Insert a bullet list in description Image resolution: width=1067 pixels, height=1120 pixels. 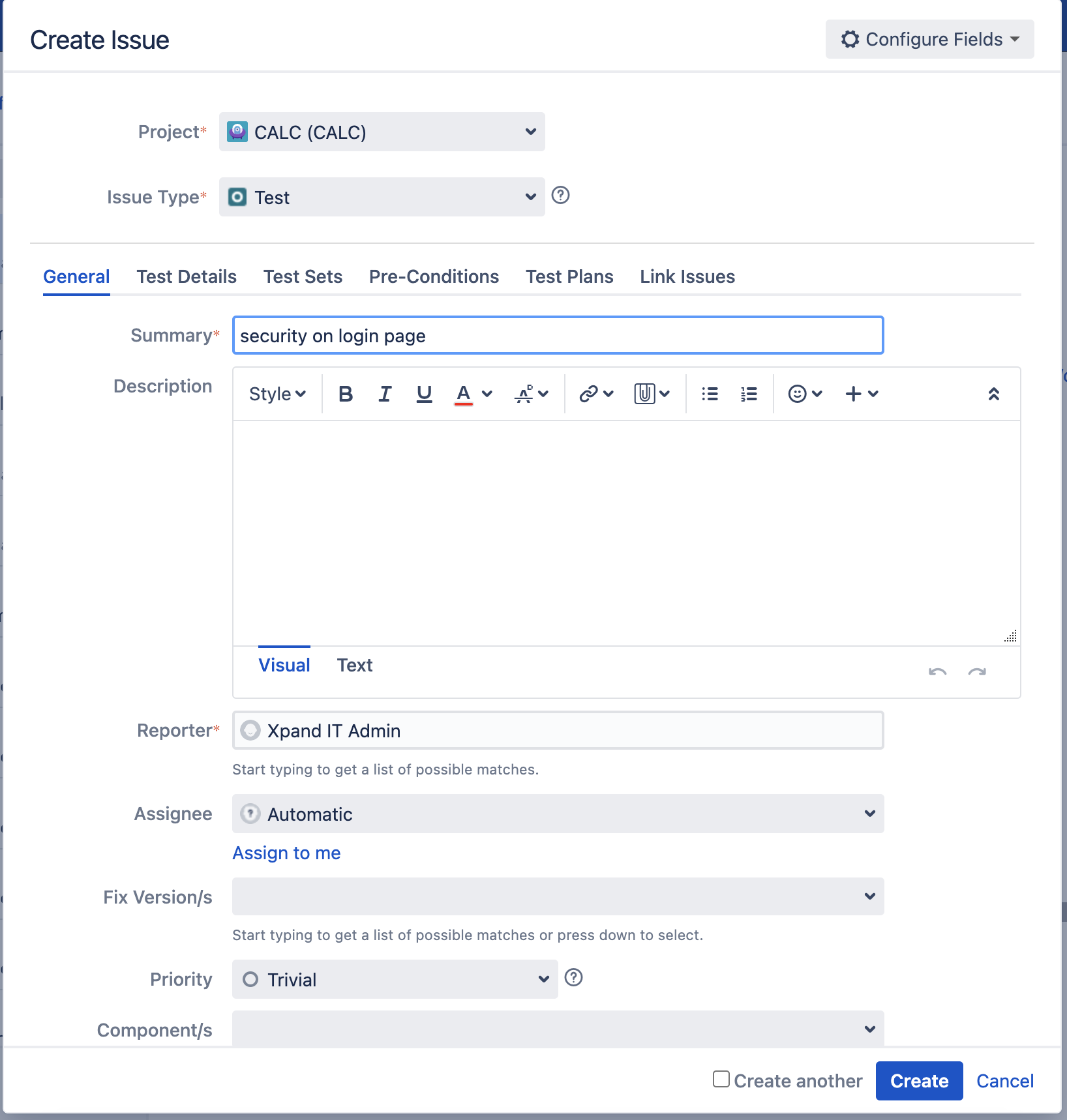[710, 394]
